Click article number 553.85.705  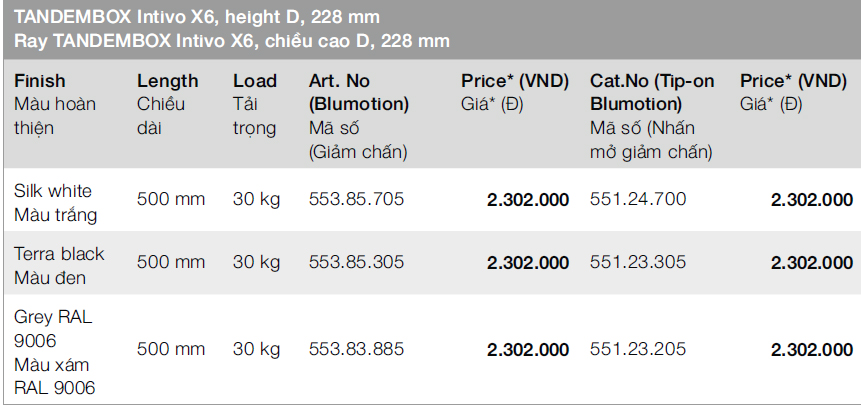pos(356,199)
